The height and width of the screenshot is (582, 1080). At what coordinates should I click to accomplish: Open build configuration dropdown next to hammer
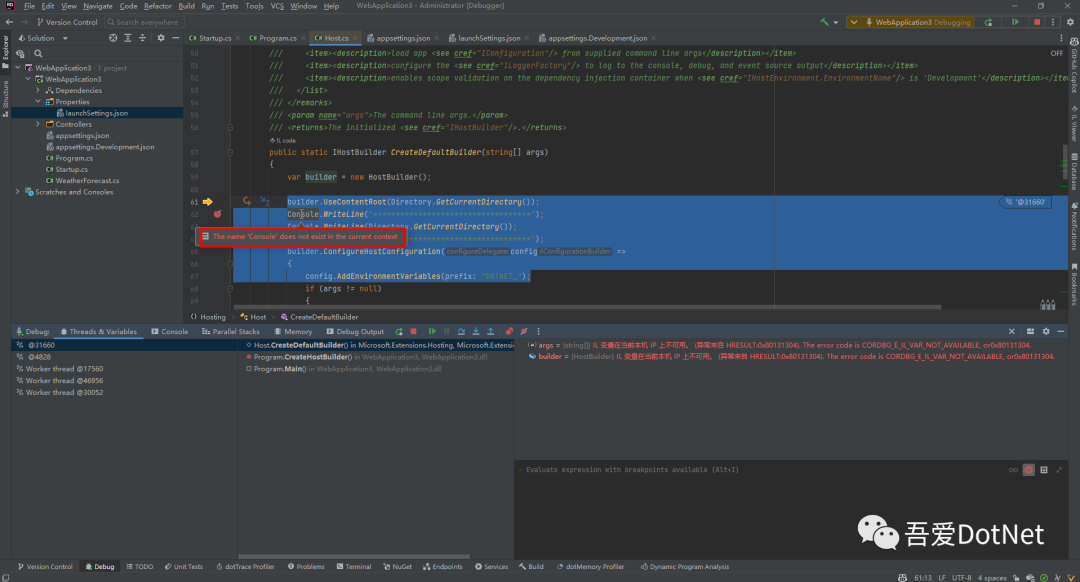coord(835,23)
